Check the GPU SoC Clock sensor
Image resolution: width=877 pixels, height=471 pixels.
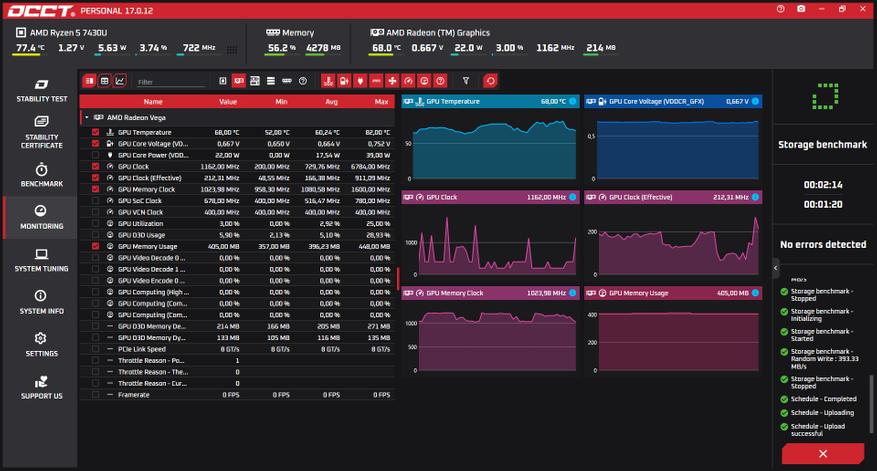tap(96, 201)
